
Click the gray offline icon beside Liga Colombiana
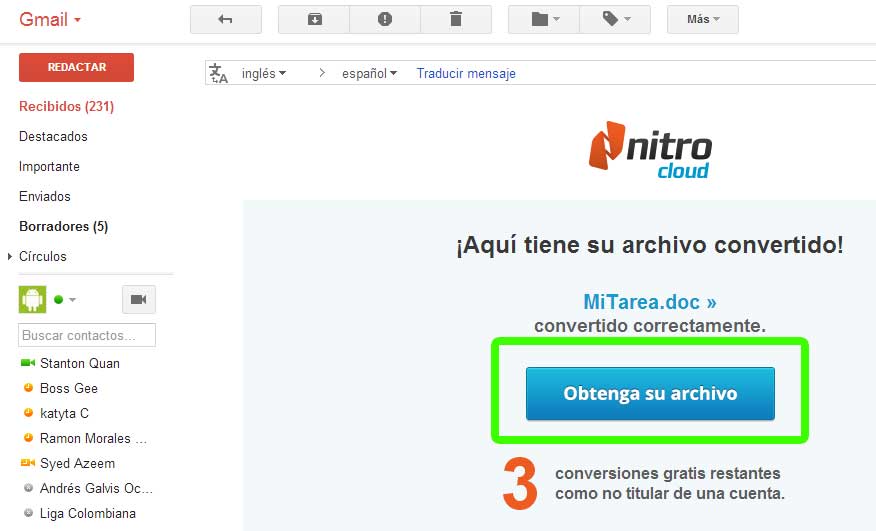coord(28,513)
